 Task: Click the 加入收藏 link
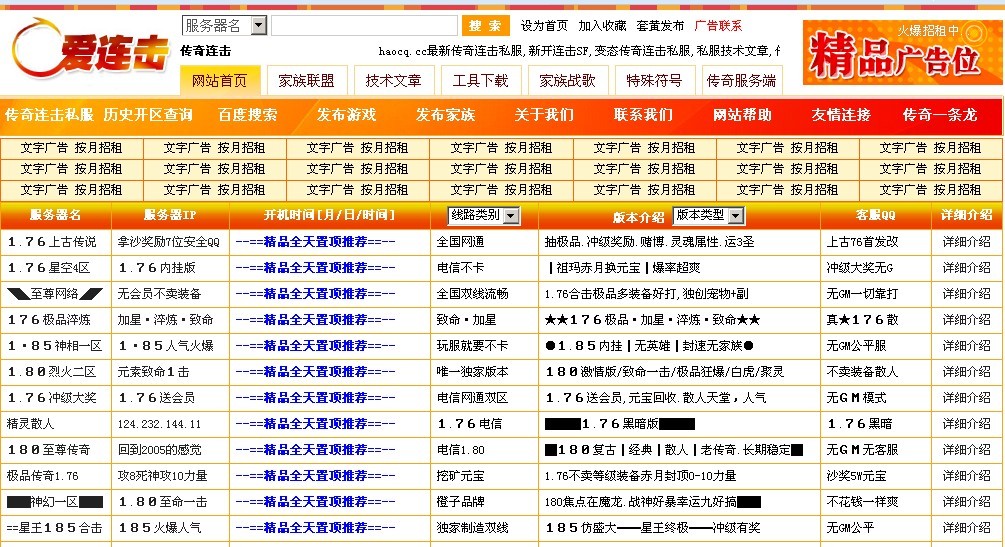602,26
